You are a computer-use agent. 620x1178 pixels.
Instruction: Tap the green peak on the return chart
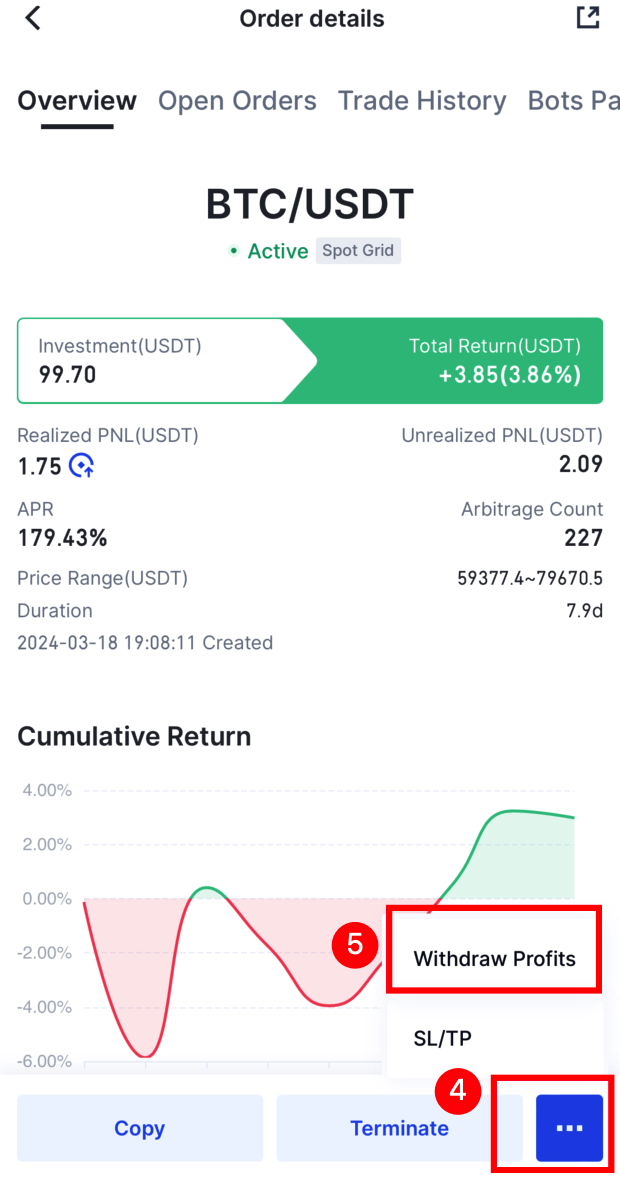515,811
